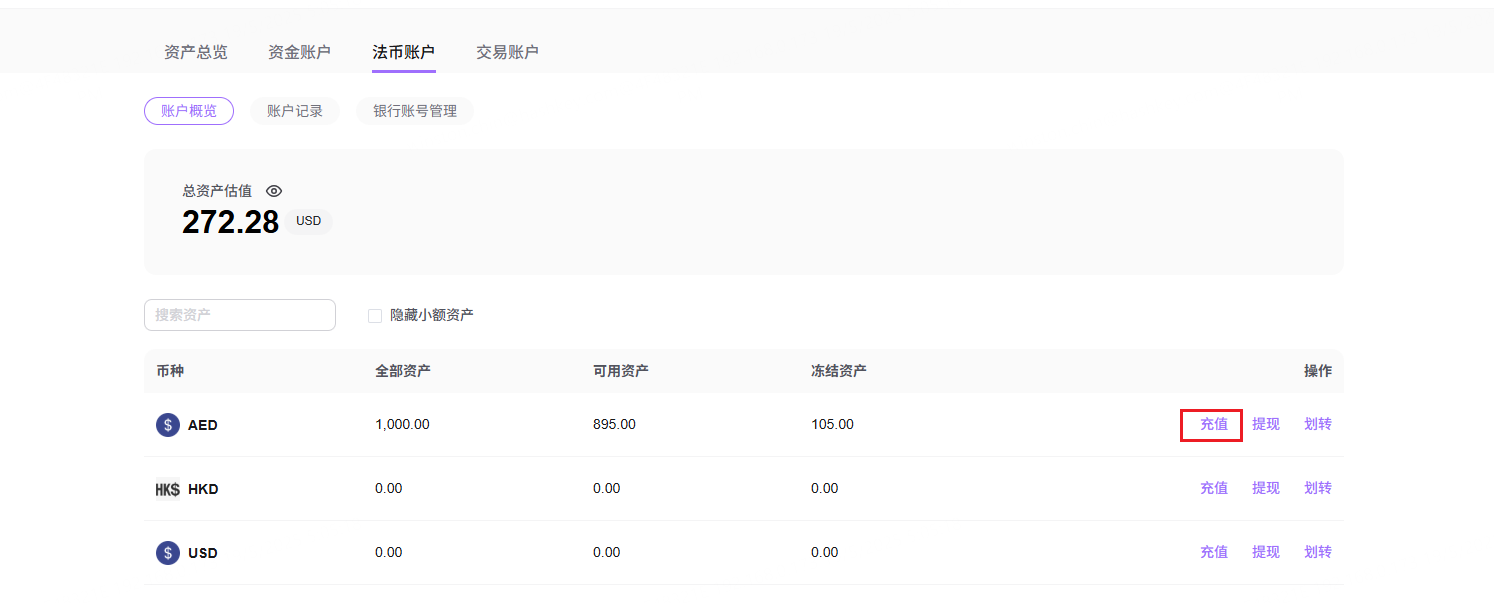Open the 交易账户 tab
Viewport: 1494px width, 603px height.
507,52
